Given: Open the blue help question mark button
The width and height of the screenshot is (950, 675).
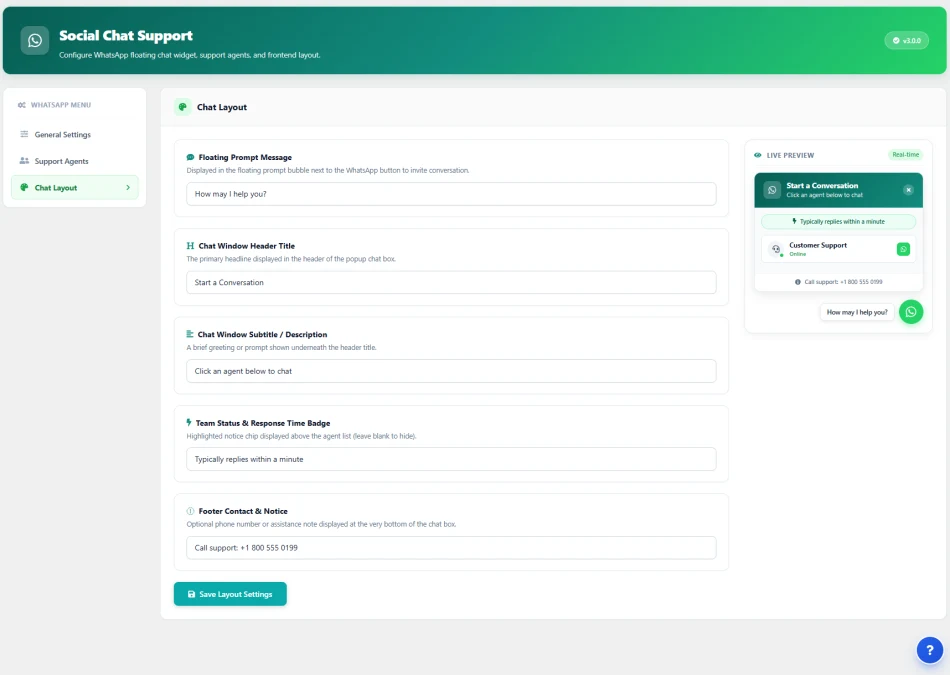Looking at the screenshot, I should click(x=929, y=650).
